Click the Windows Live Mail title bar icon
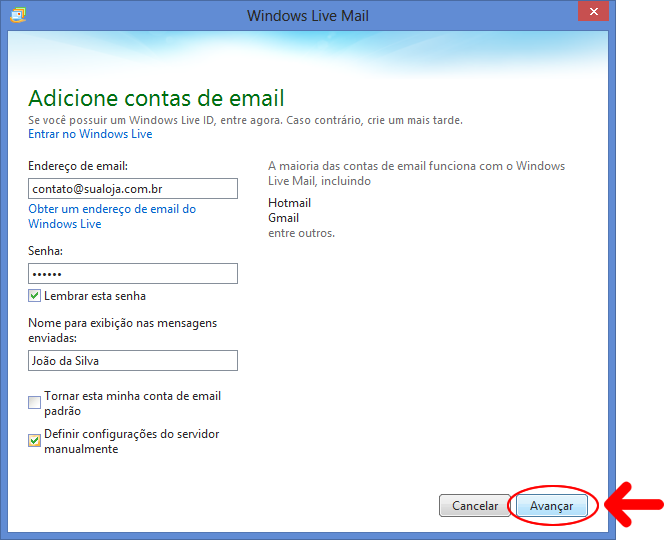 tap(18, 15)
